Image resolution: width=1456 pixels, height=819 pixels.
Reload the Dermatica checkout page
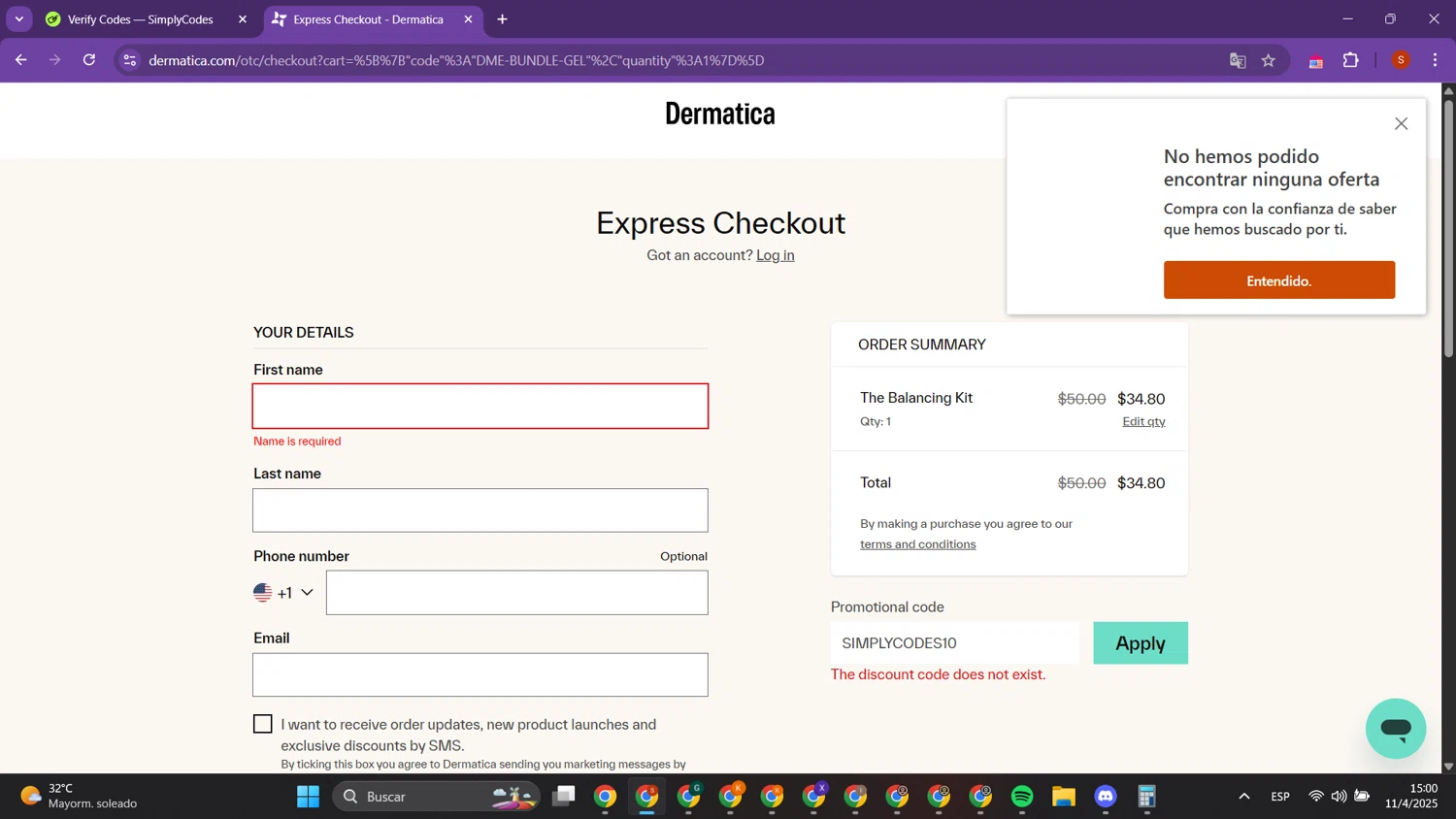tap(89, 60)
